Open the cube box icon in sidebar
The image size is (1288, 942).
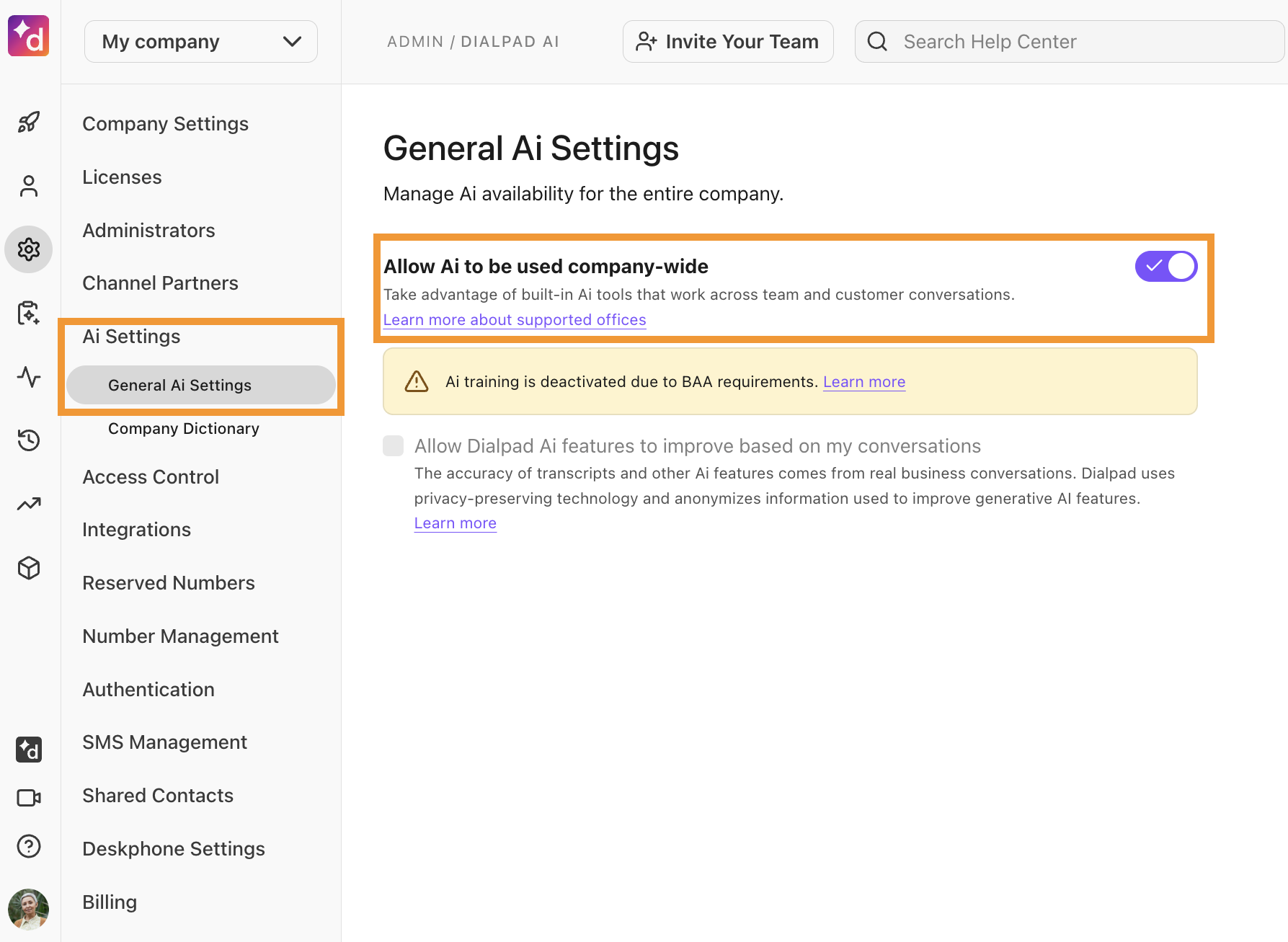(29, 568)
